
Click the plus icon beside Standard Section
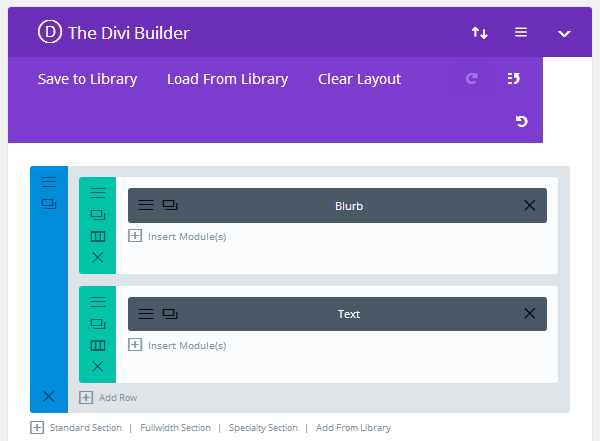37,428
